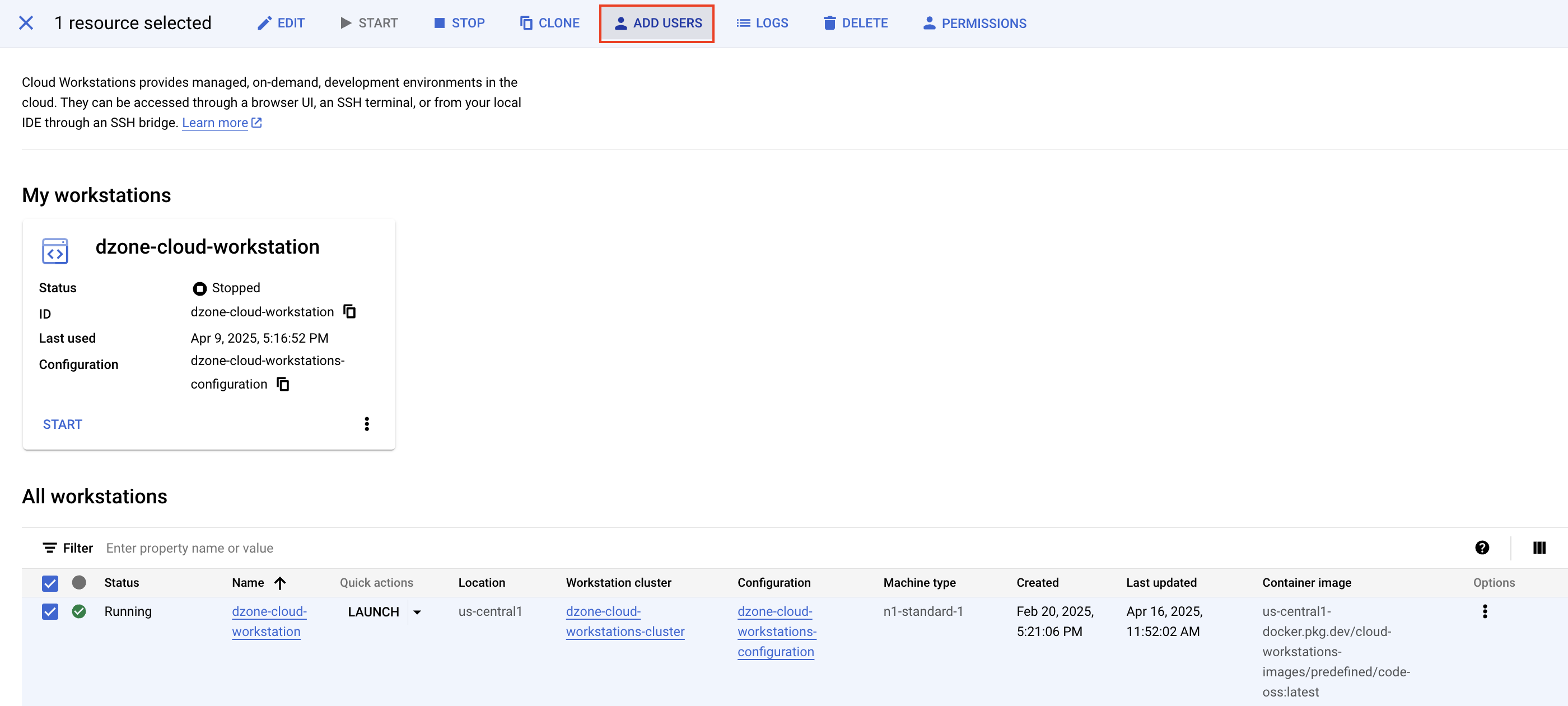Copy the configuration name via its copy icon

[283, 384]
